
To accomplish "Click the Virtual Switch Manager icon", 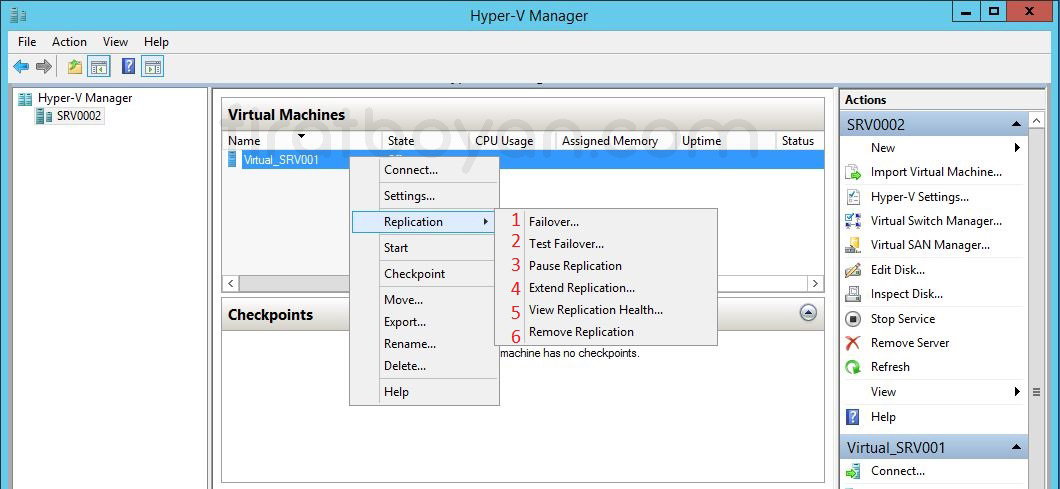I will click(x=853, y=221).
